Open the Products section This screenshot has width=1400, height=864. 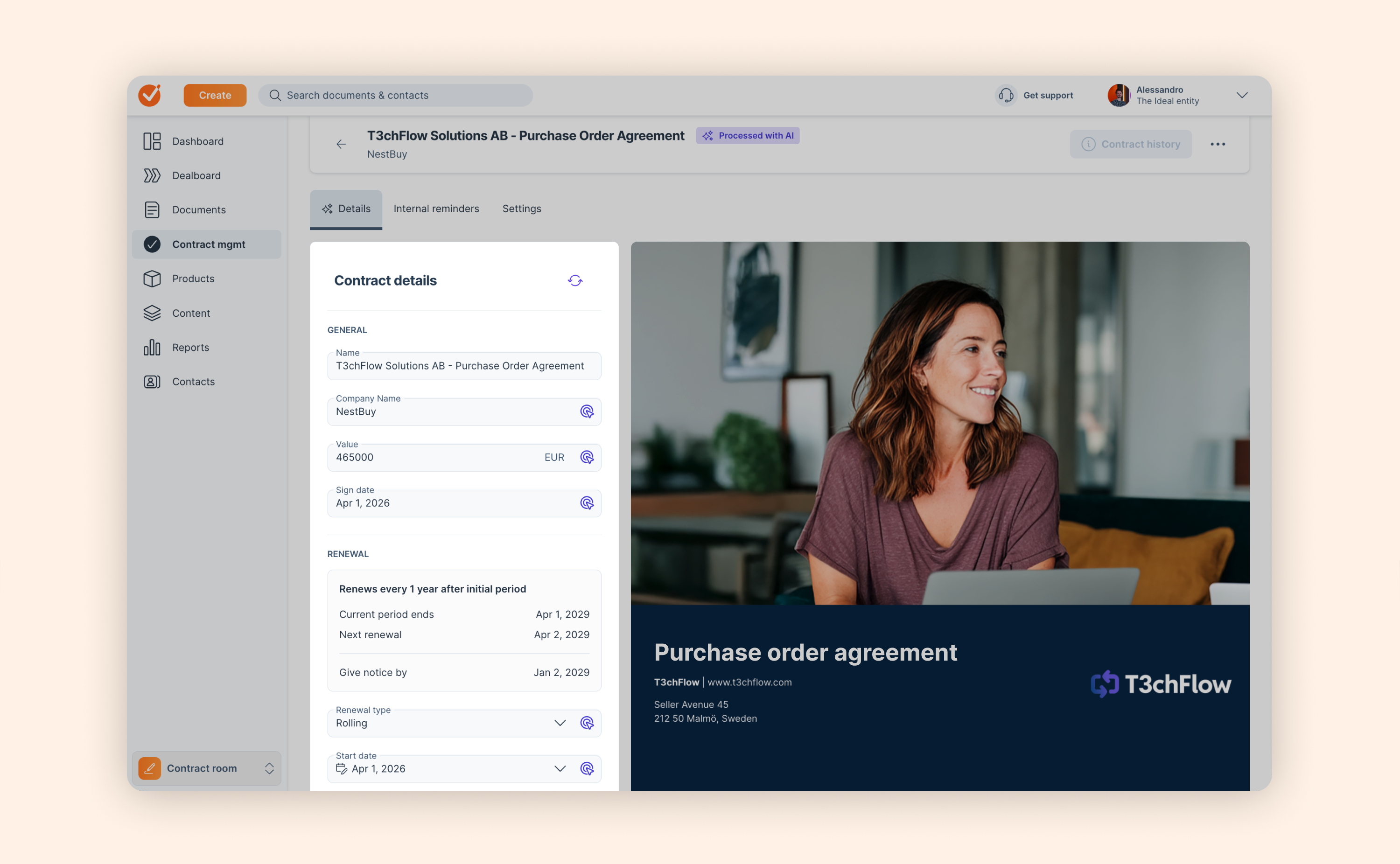coord(194,279)
